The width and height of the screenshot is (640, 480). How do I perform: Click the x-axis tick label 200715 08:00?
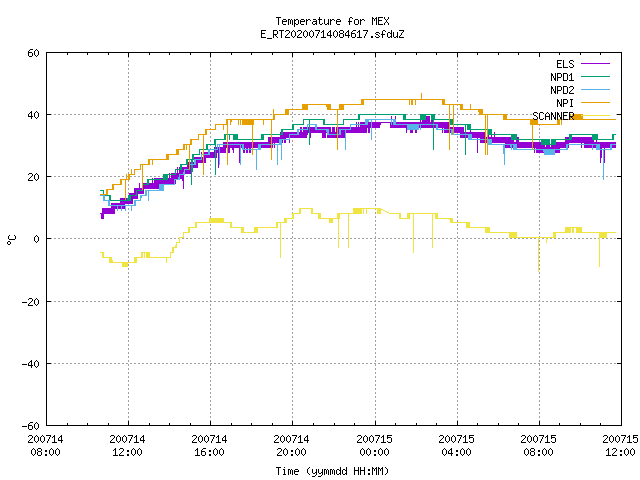coord(538,446)
